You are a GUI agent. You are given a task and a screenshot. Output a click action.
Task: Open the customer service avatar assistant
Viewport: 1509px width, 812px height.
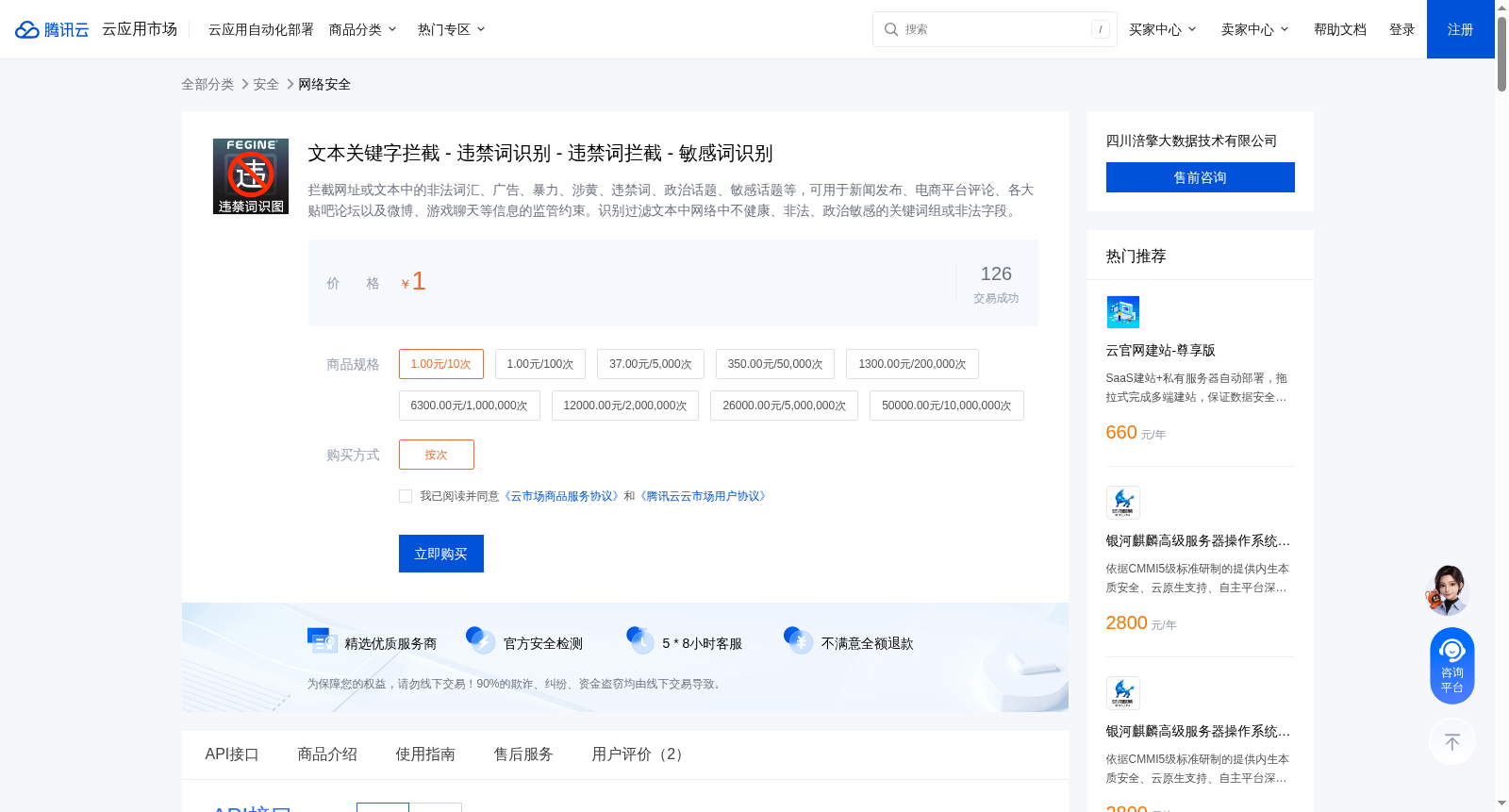click(1448, 590)
